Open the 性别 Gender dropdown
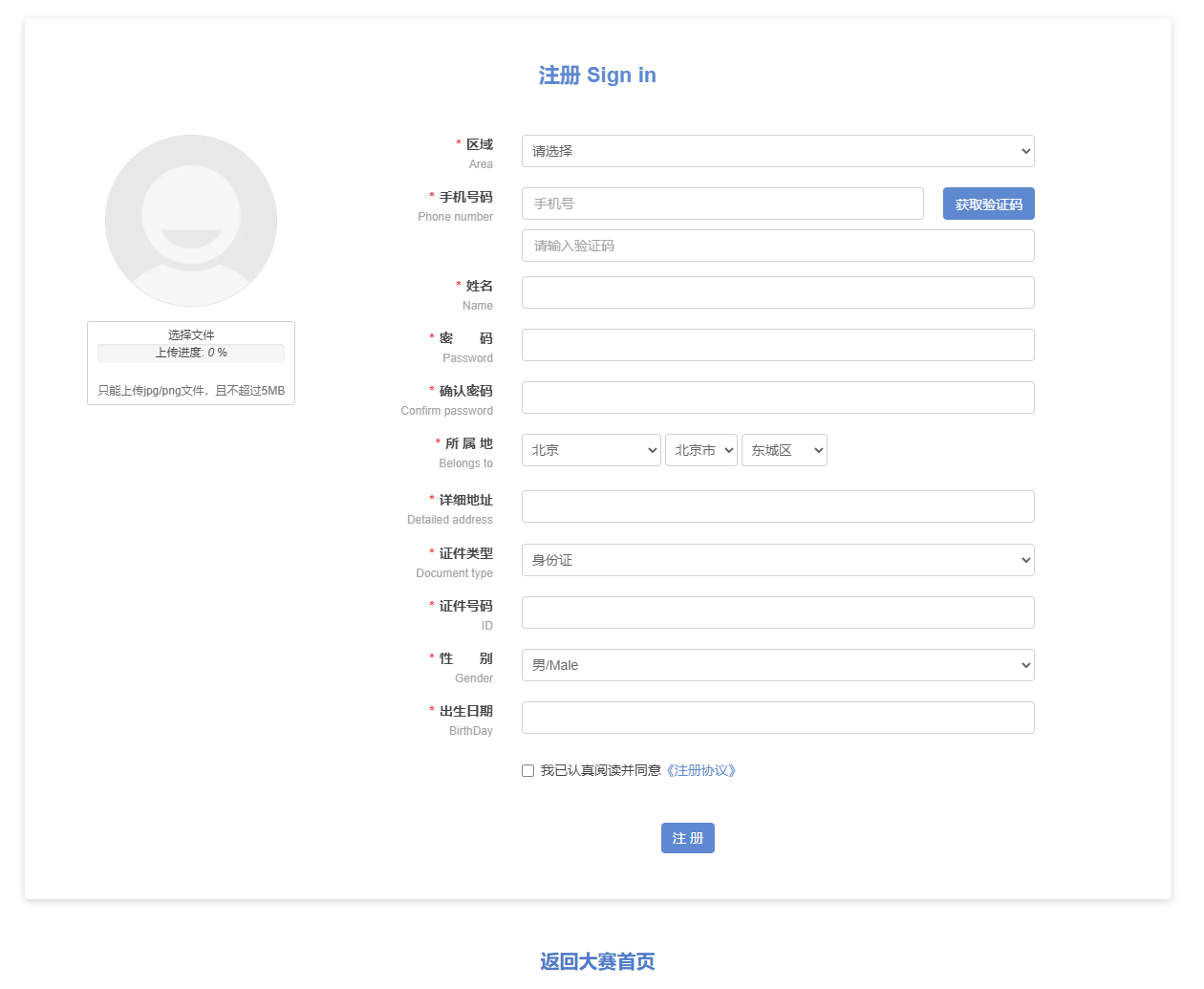This screenshot has width=1204, height=989. tap(777, 665)
